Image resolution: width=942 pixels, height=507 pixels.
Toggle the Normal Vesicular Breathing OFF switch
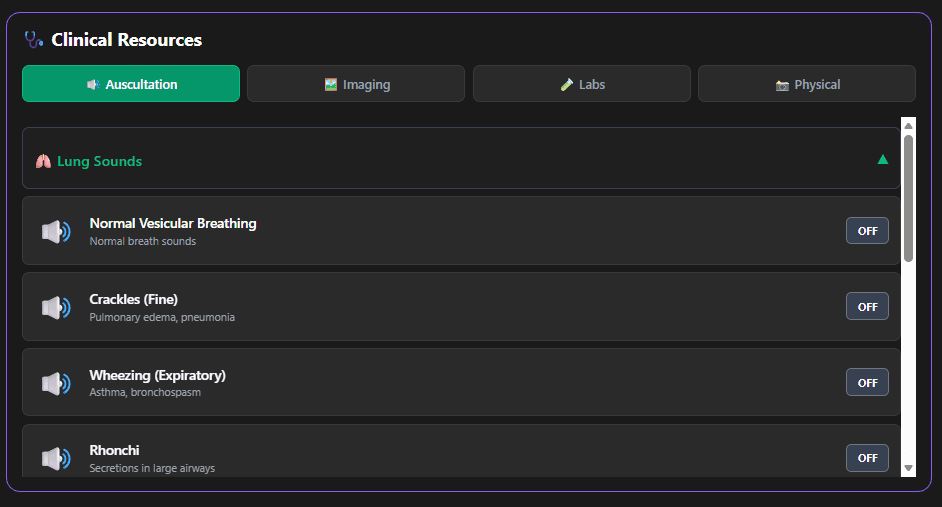(867, 231)
